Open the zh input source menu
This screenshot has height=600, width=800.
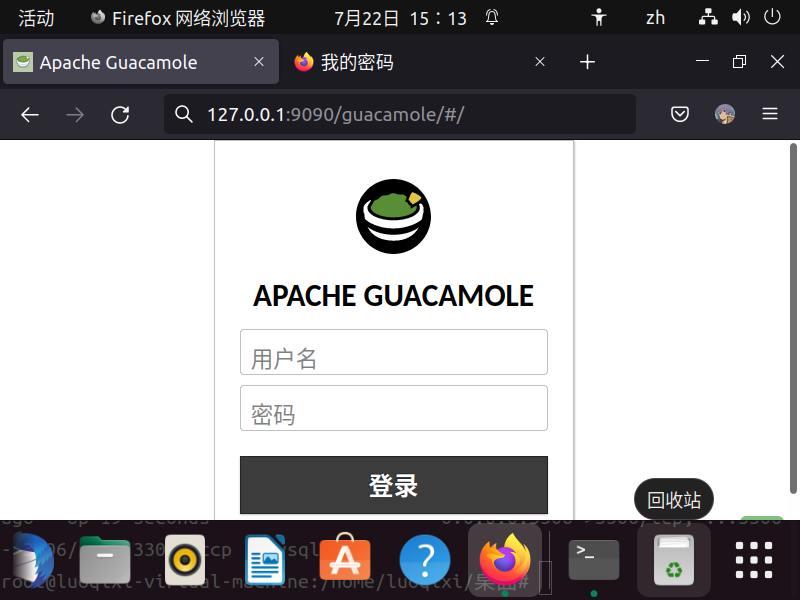click(x=655, y=17)
